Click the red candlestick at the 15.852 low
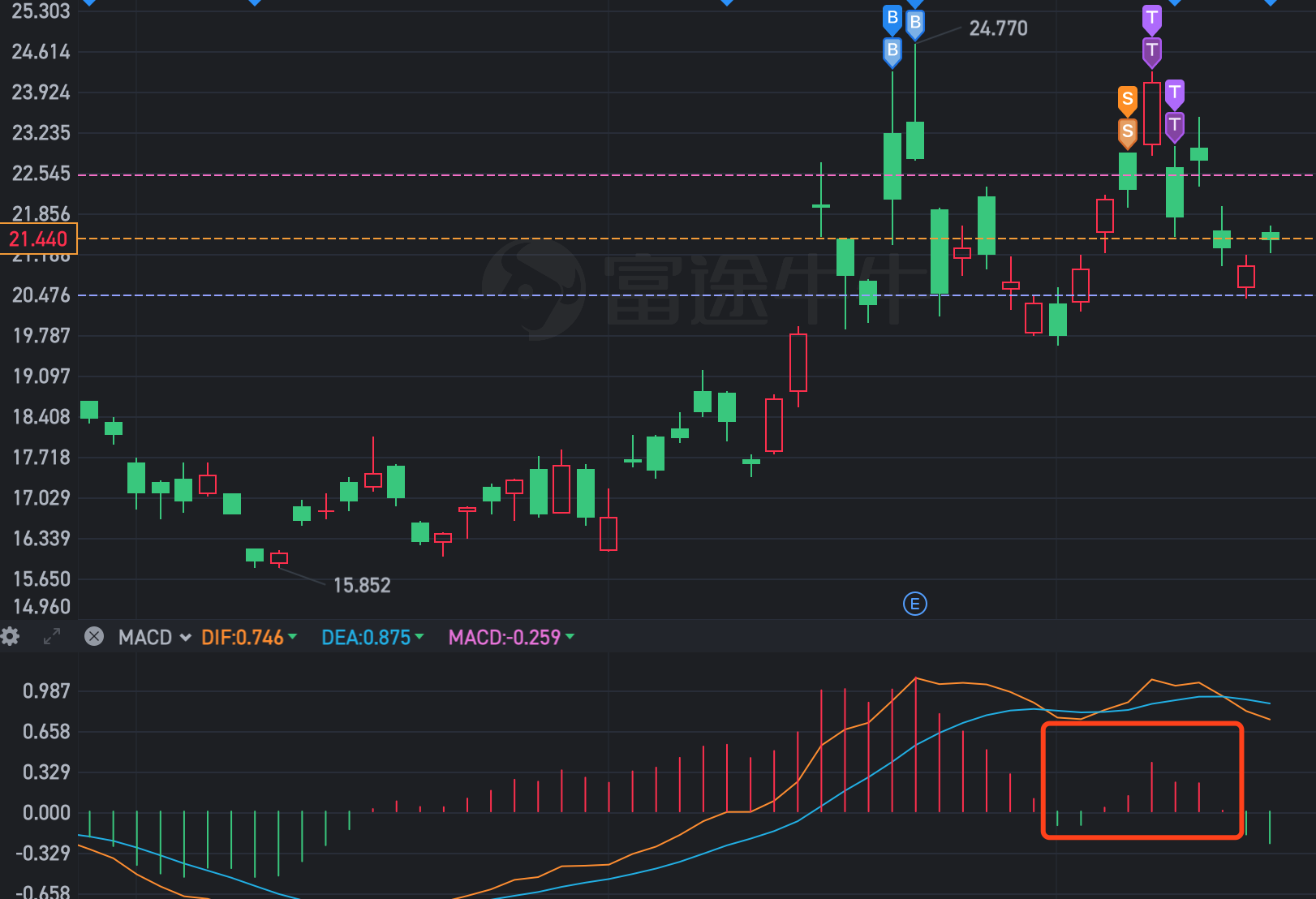 click(279, 558)
